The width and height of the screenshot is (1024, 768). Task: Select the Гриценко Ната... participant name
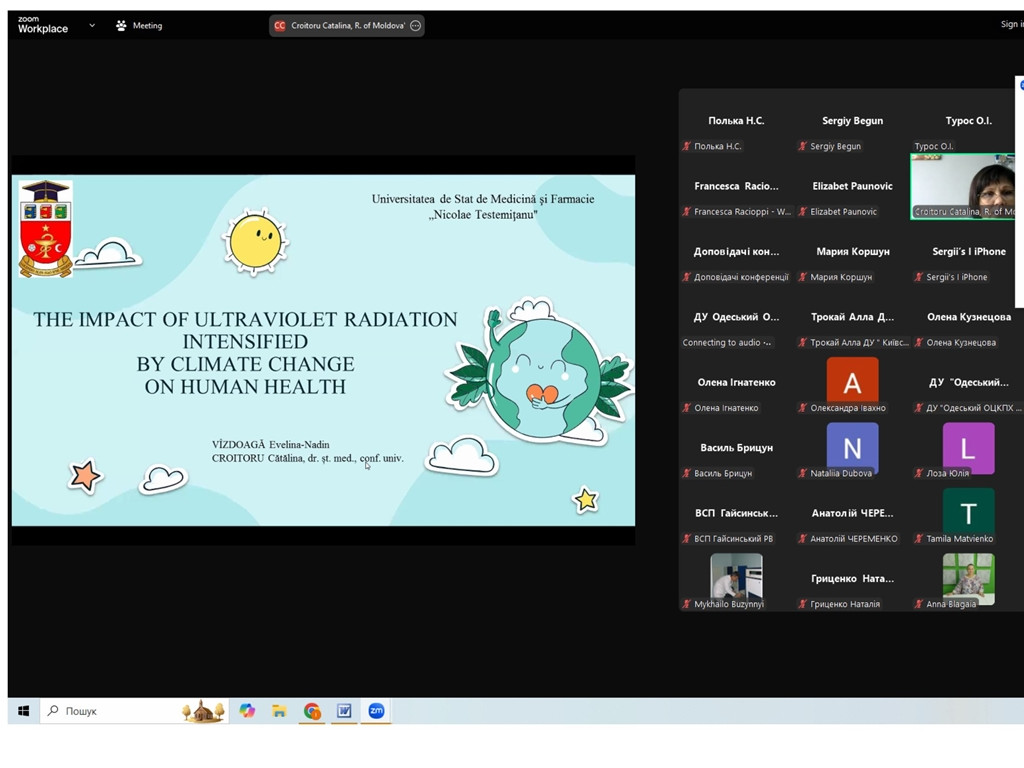(x=852, y=579)
